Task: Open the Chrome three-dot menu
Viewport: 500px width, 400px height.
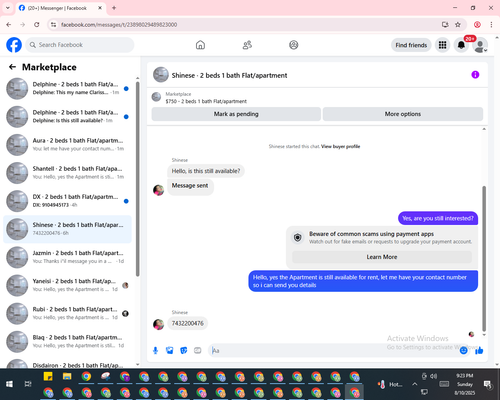Action: click(491, 25)
